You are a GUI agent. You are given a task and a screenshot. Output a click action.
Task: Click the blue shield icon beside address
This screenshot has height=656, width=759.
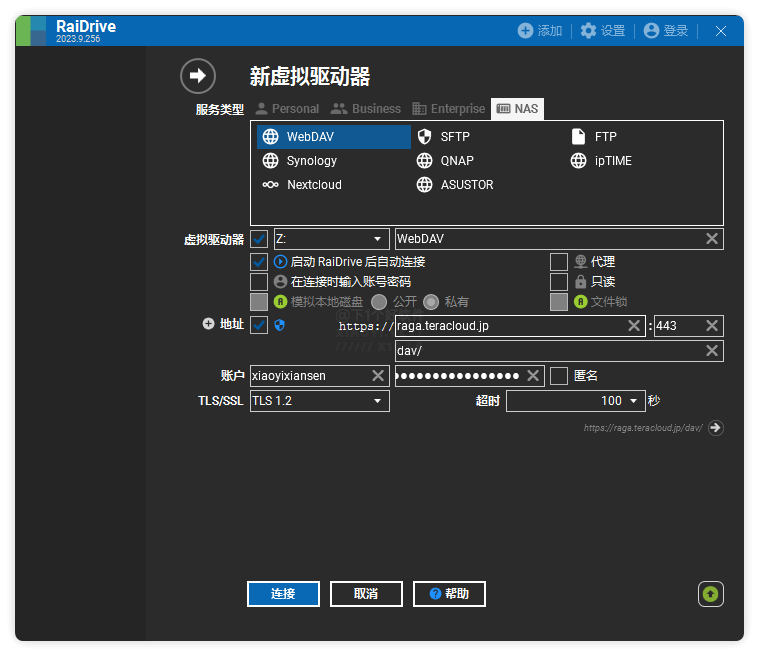279,325
